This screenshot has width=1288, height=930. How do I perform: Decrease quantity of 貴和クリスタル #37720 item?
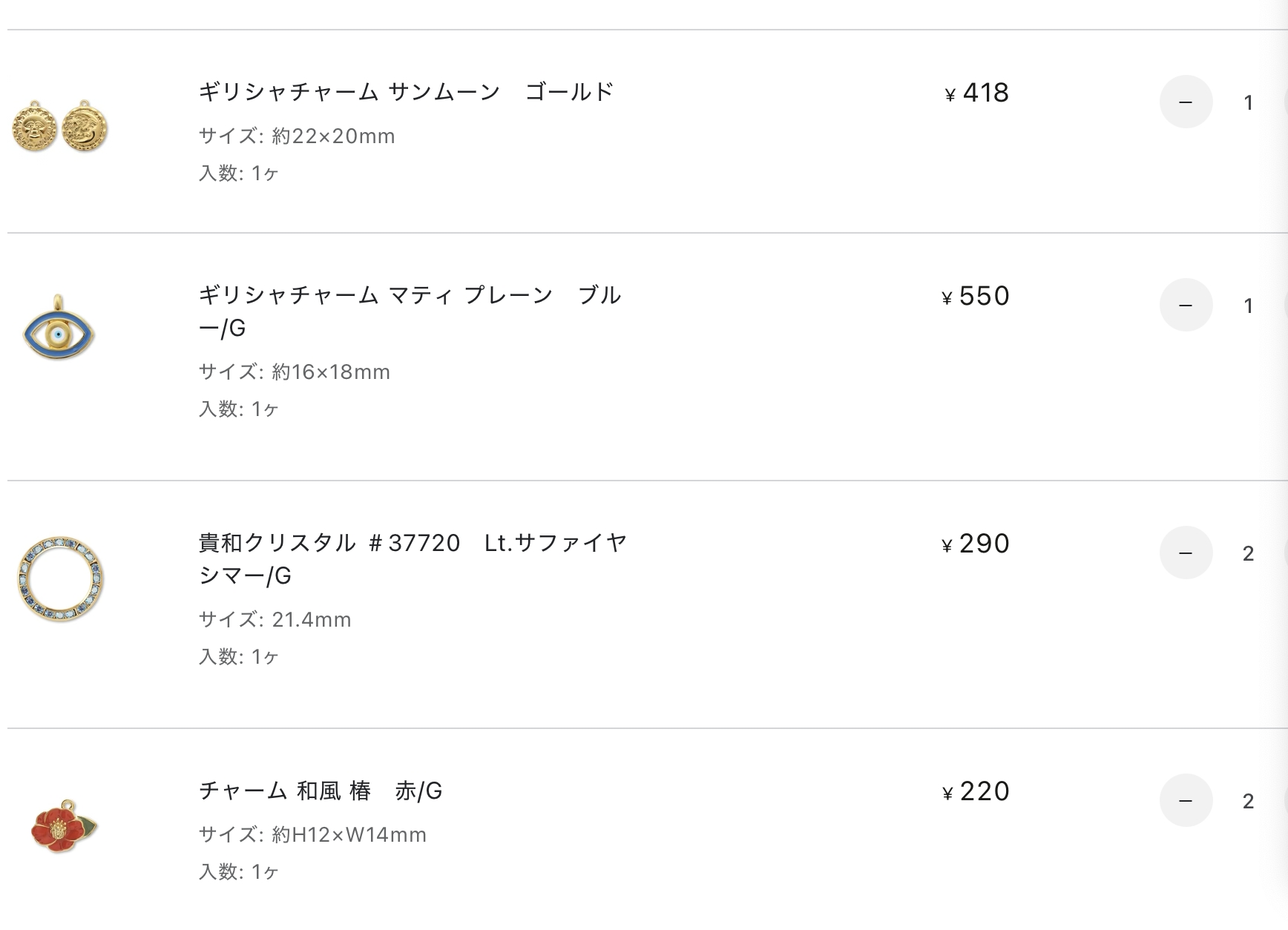tap(1186, 553)
